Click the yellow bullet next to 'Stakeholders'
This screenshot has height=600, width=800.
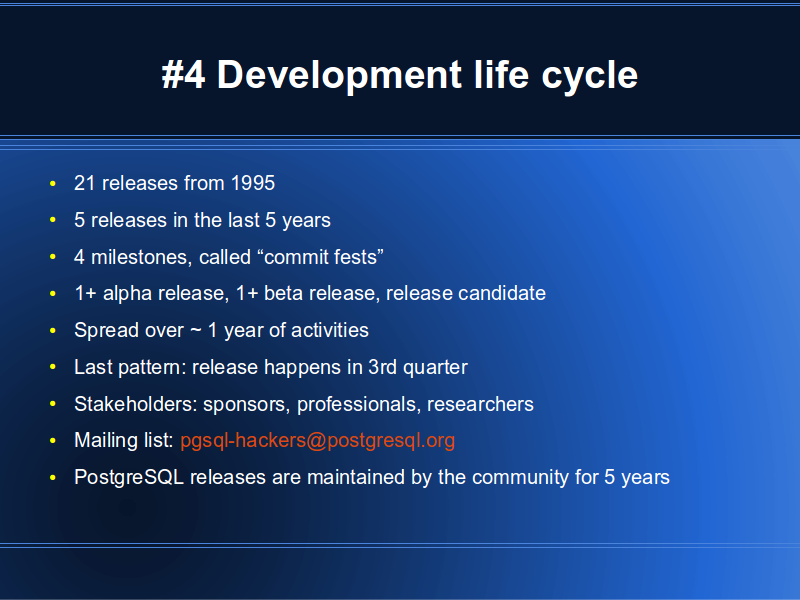[x=53, y=405]
